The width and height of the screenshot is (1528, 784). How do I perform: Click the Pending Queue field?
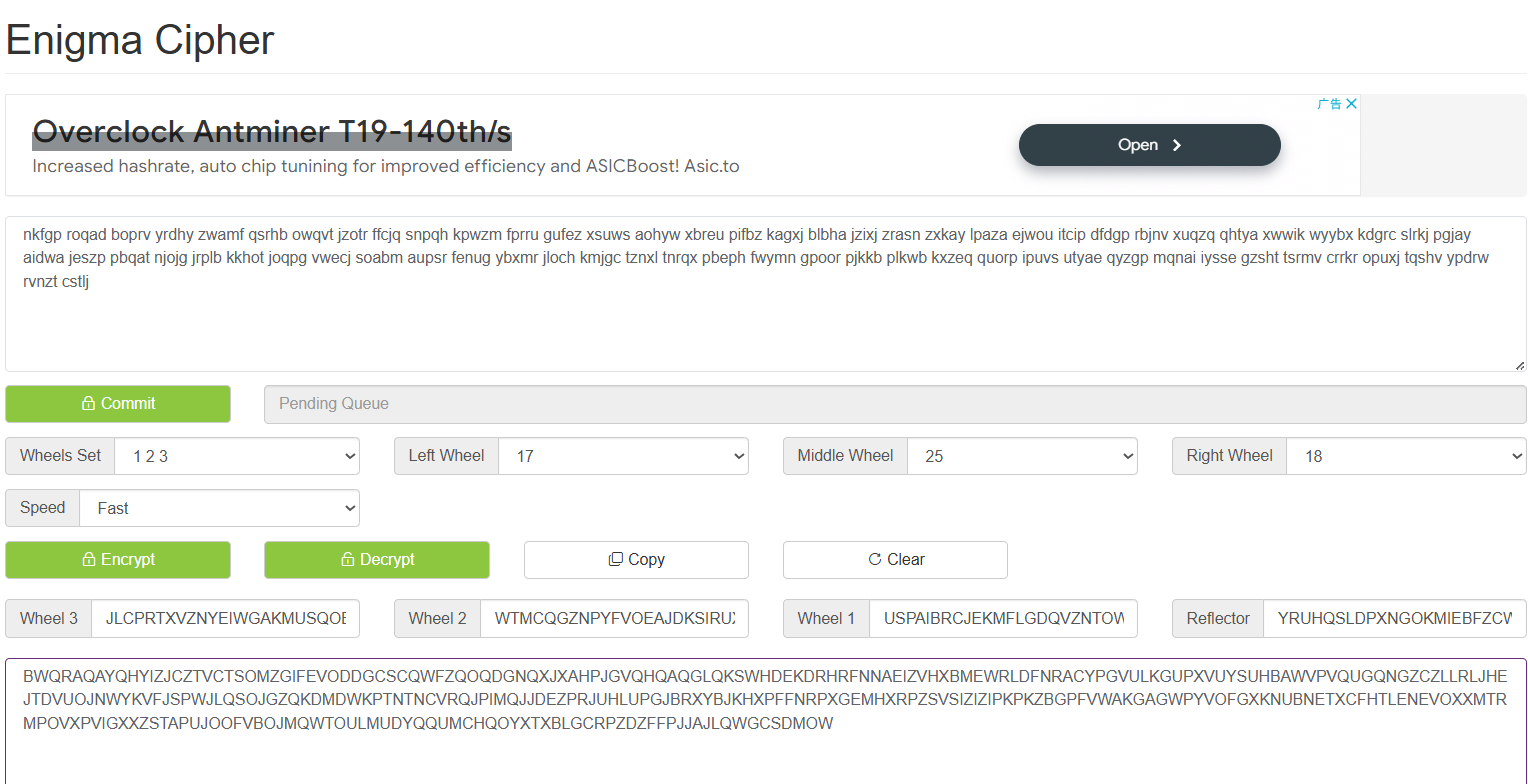[895, 404]
